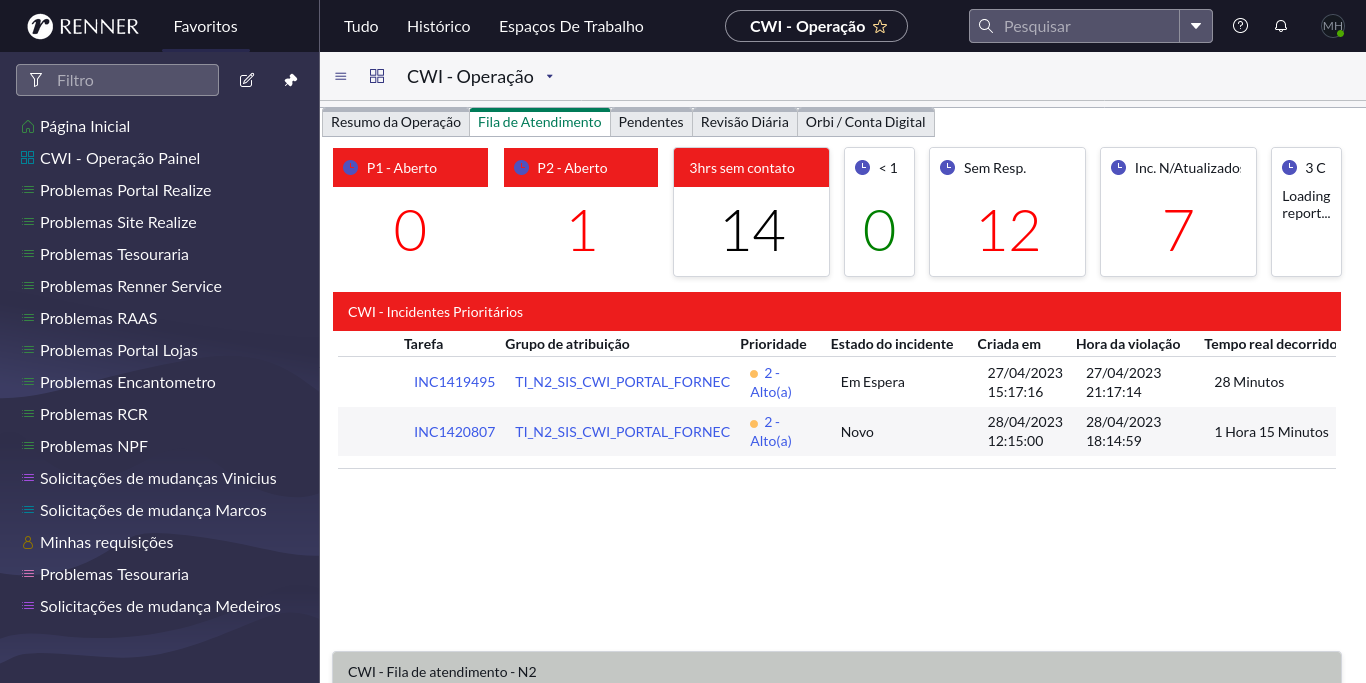
Task: Open Solicitações de mudança Marcos
Action: [x=153, y=510]
